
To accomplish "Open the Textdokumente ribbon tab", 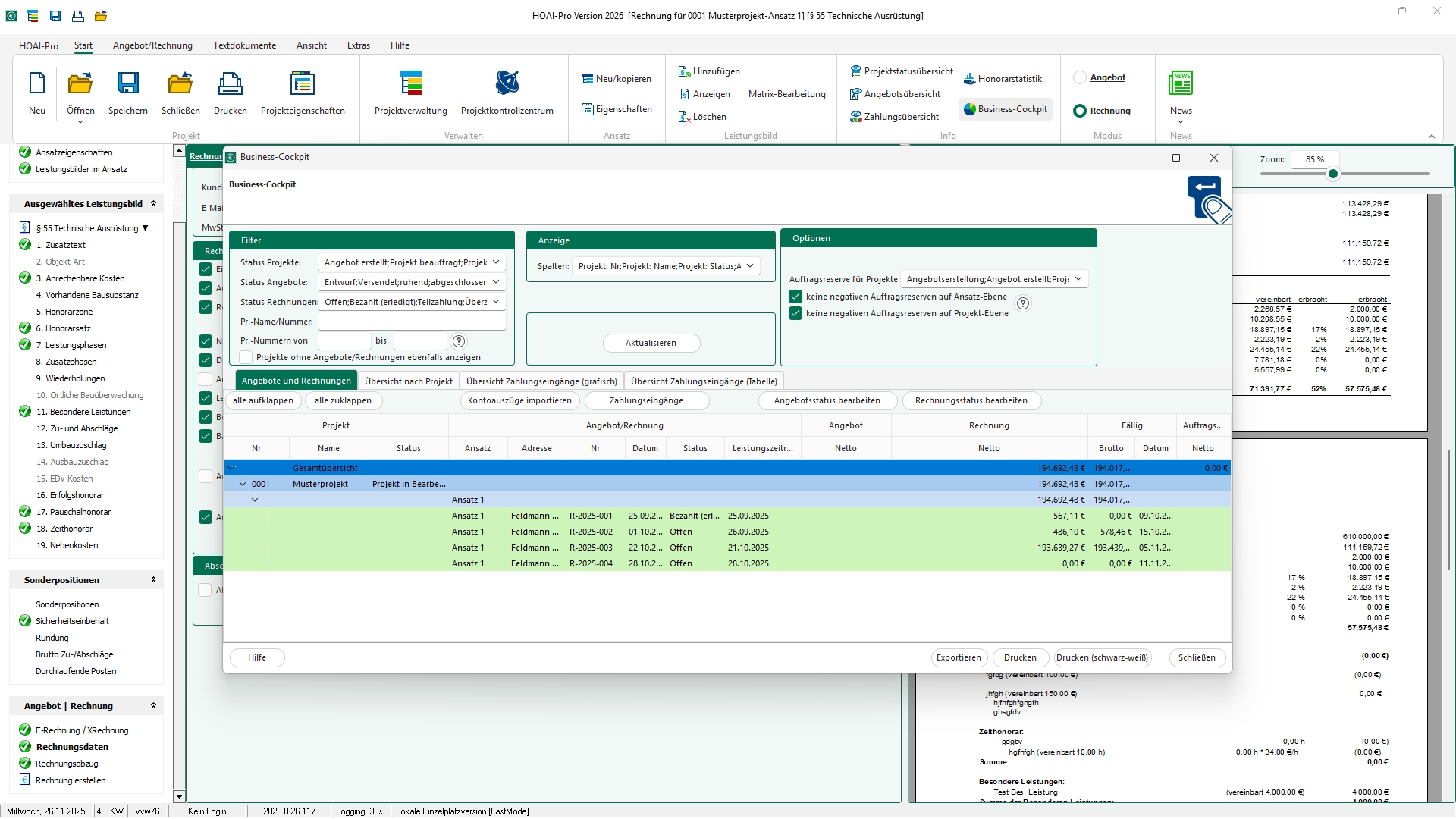I will pos(244,45).
